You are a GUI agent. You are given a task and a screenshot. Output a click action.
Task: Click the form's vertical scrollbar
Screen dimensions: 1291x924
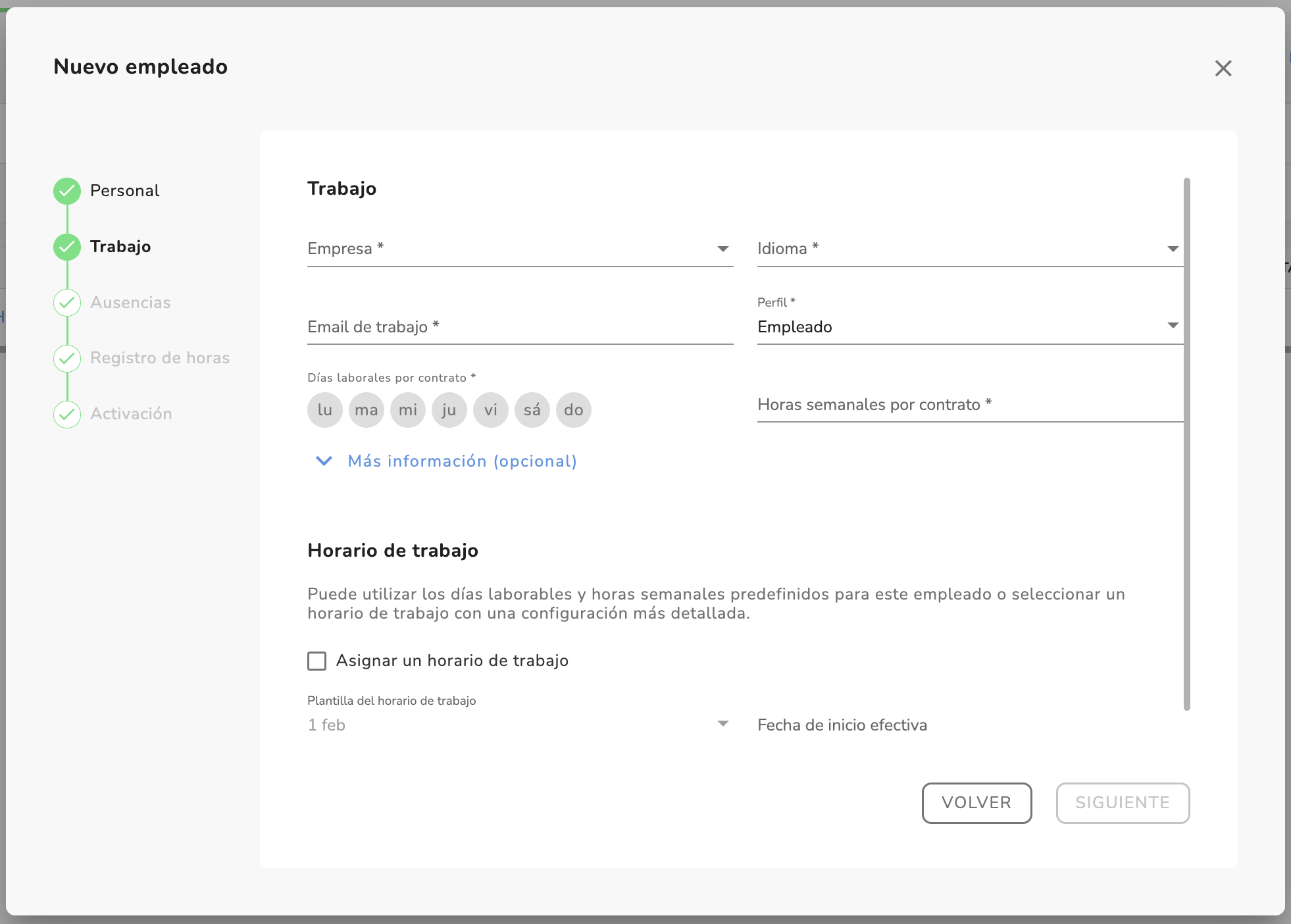click(1187, 444)
